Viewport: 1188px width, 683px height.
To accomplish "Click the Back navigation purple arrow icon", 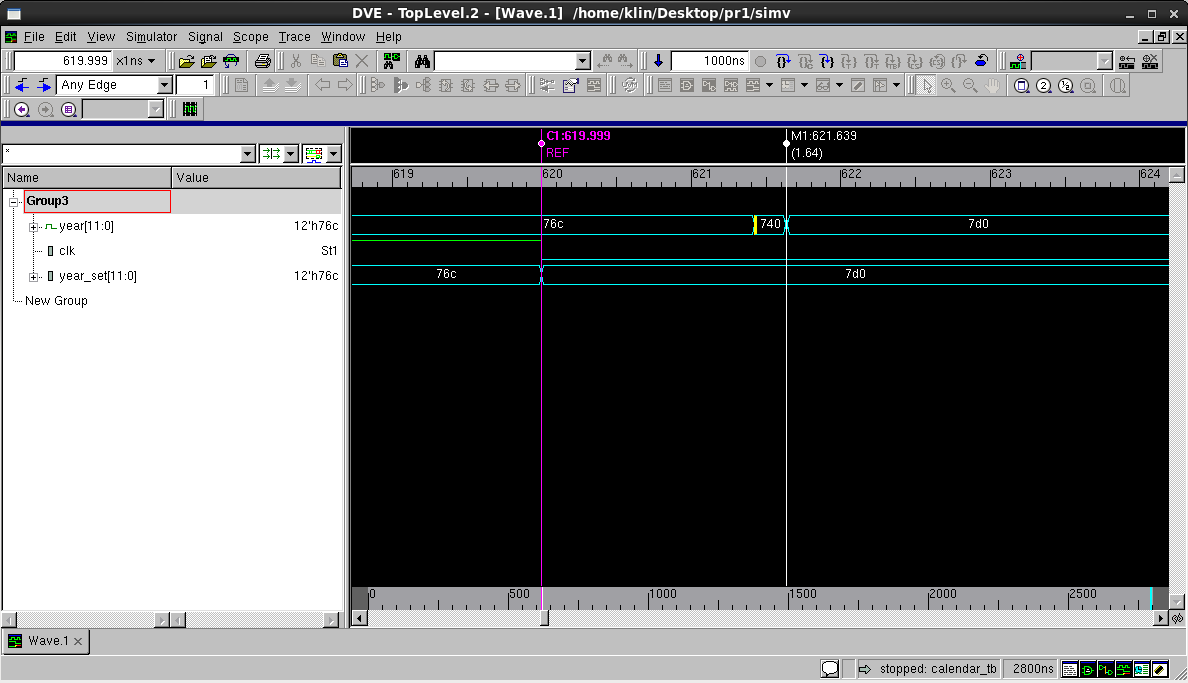I will click(22, 109).
